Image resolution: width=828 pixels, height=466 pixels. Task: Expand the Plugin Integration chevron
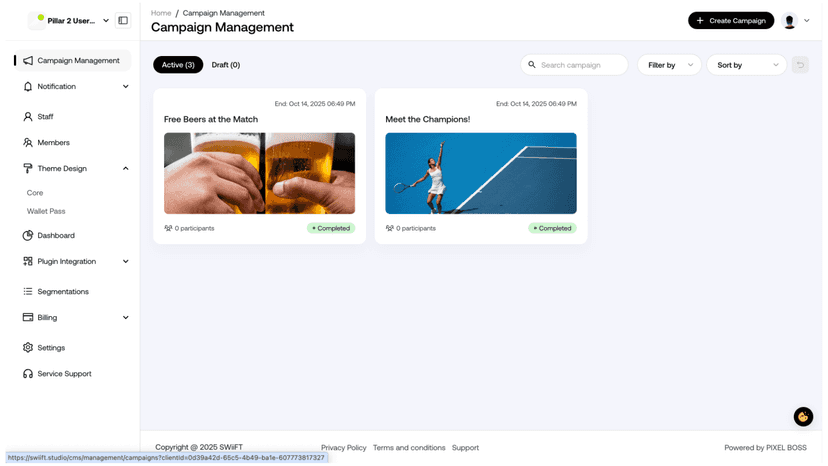[126, 262]
